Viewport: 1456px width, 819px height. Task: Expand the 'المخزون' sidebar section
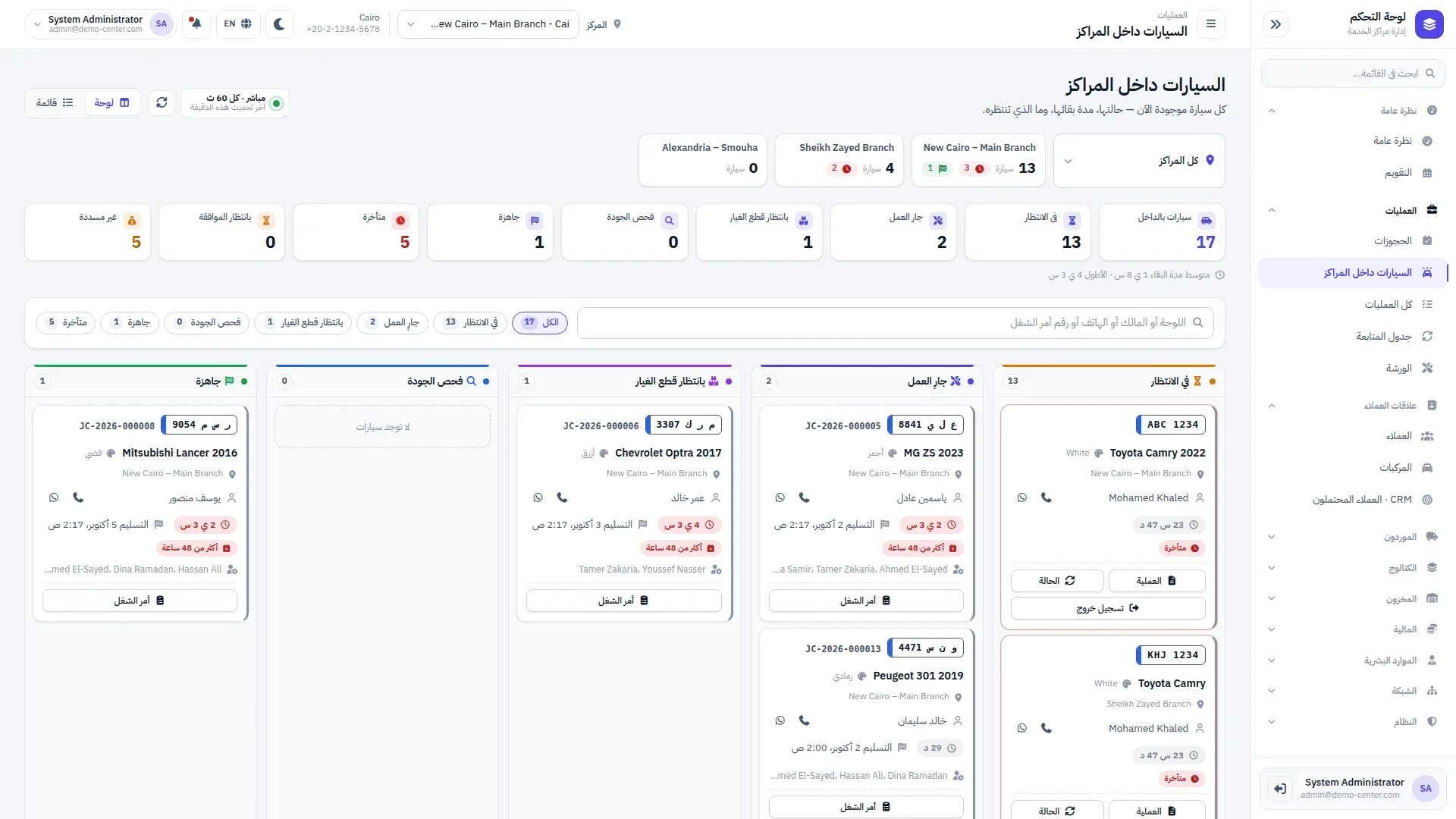pos(1352,598)
